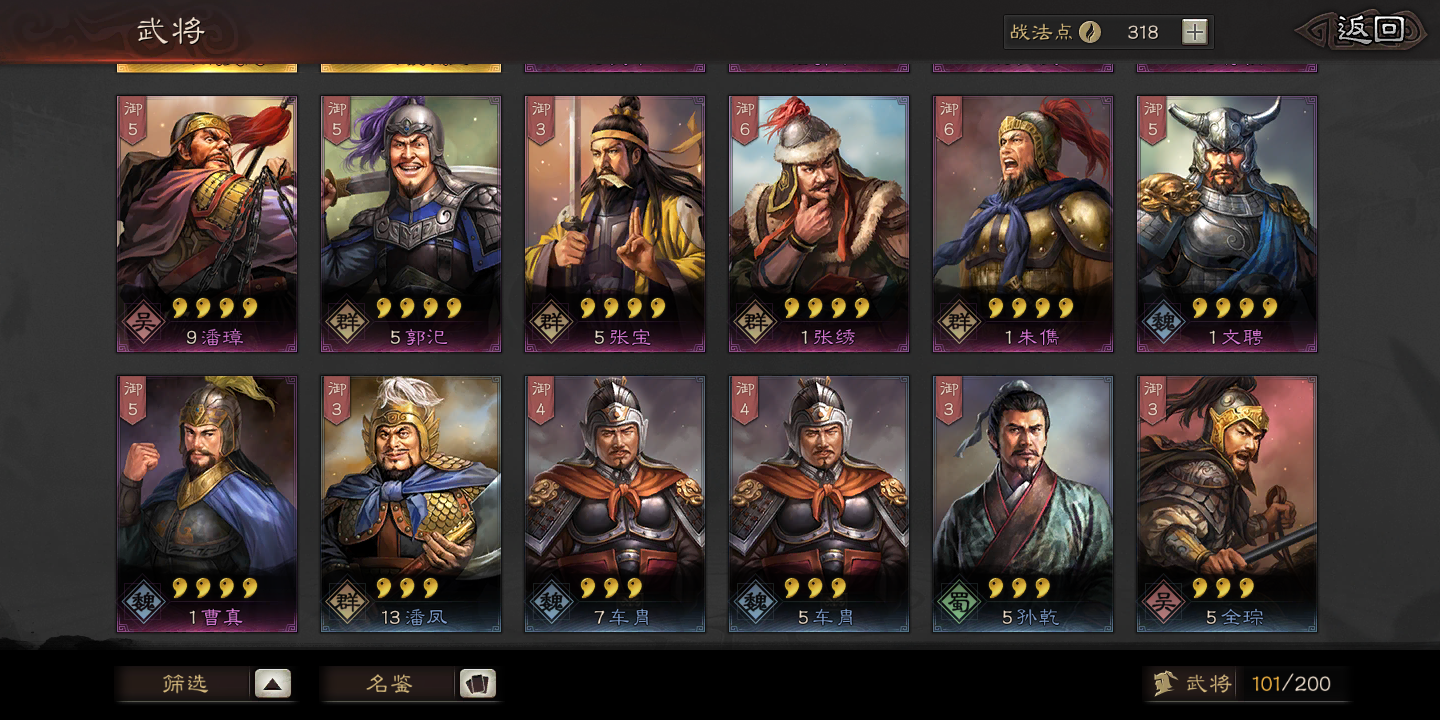Click the 吴 faction badge on 潘璋
1440x720 pixels.
141,322
